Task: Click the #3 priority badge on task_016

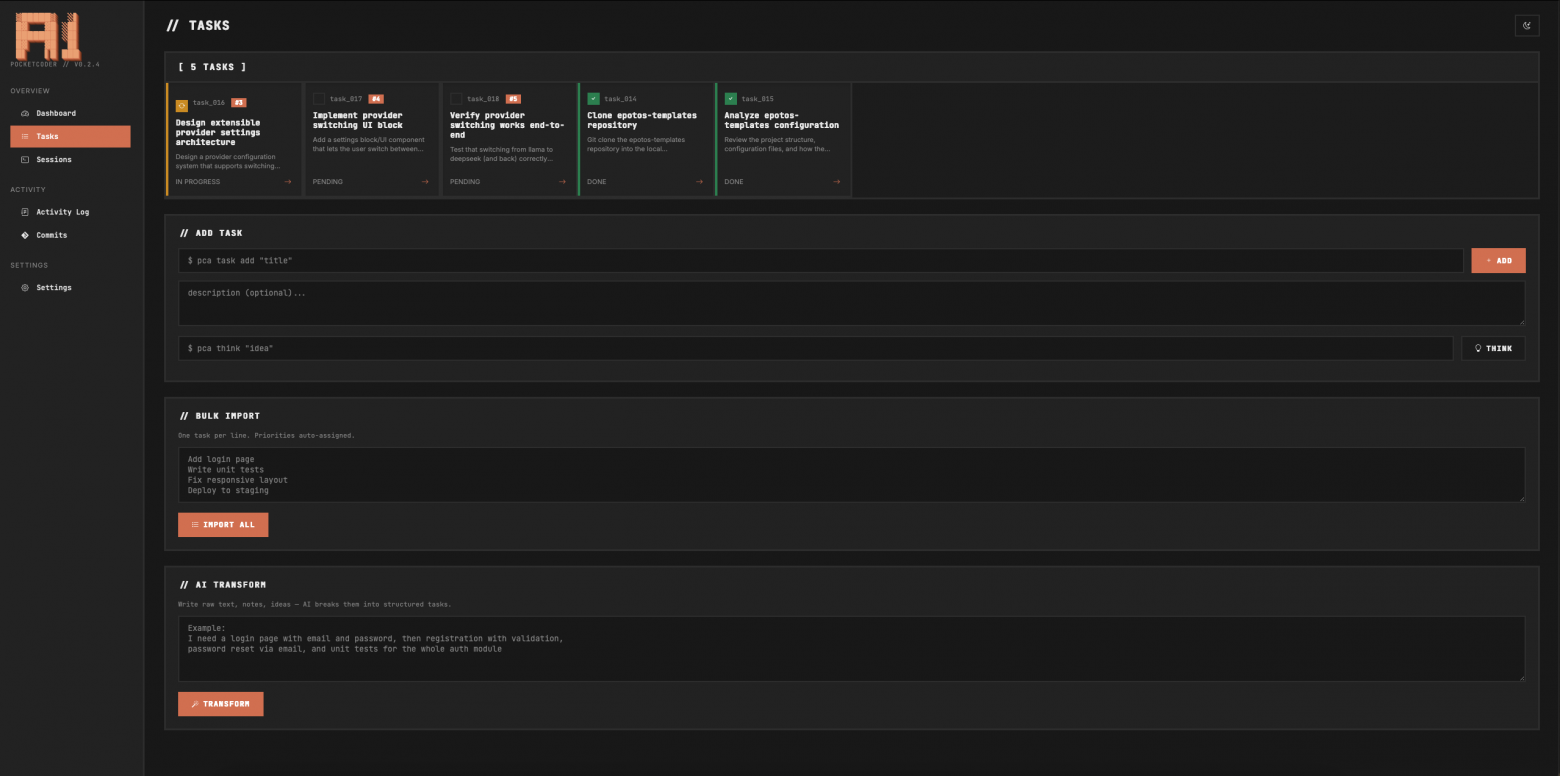Action: (239, 101)
